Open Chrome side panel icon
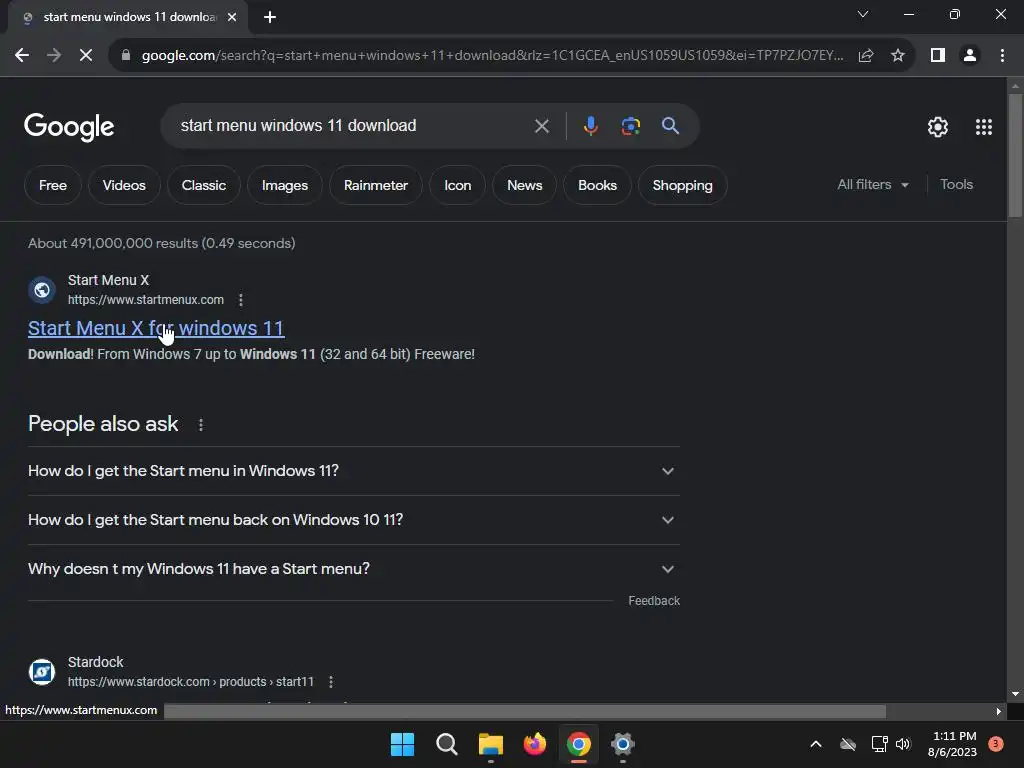Screen dimensions: 1024x768 pyautogui.click(x=938, y=56)
